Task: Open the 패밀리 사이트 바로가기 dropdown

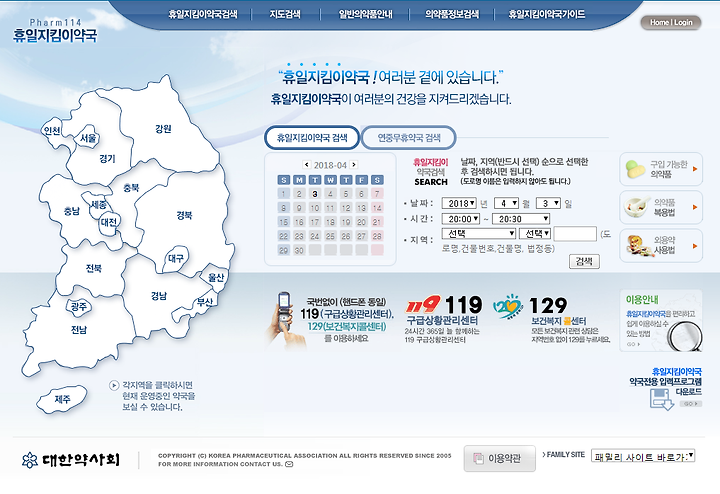Action: click(643, 455)
